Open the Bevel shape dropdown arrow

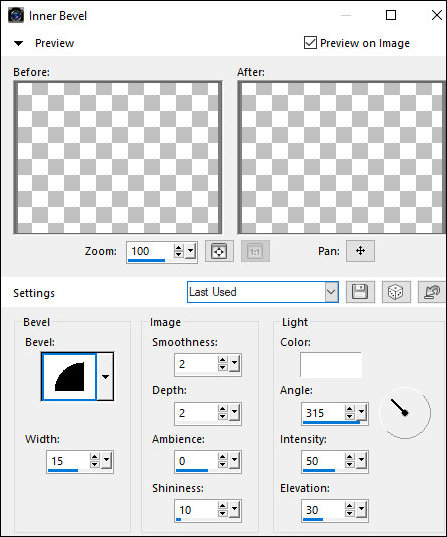(x=105, y=377)
